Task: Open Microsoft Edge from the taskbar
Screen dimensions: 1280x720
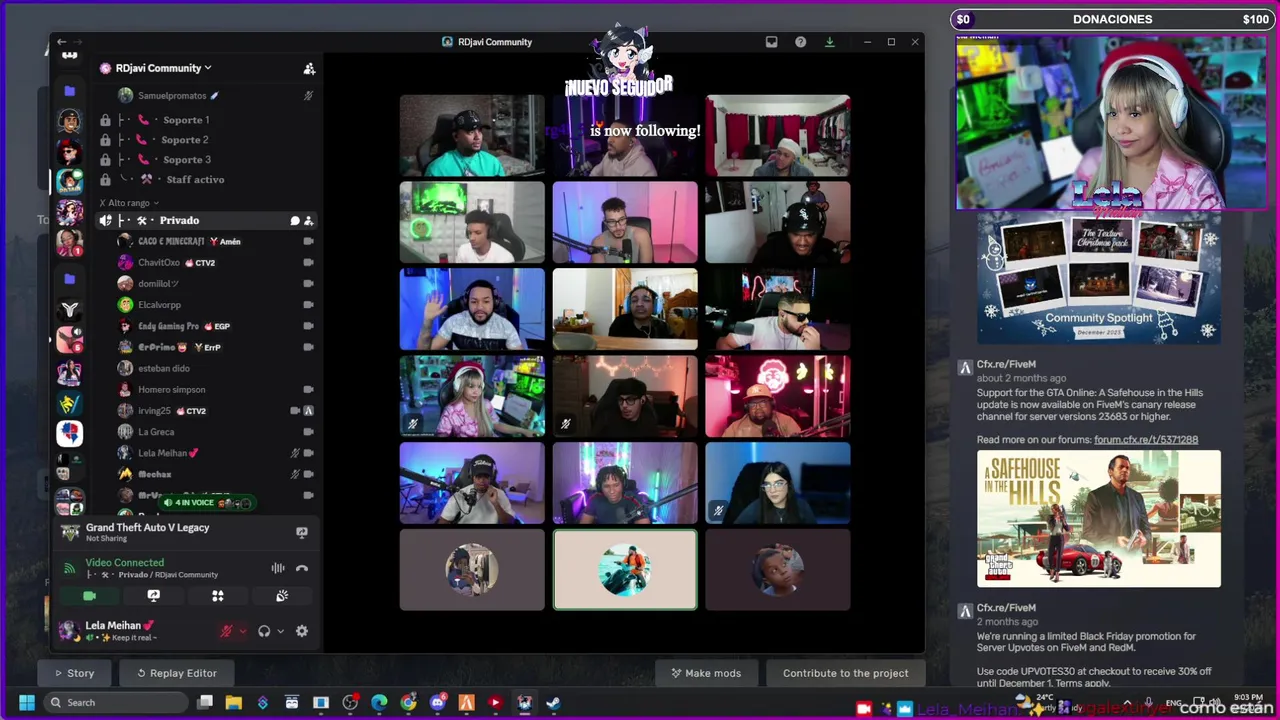Action: point(379,703)
